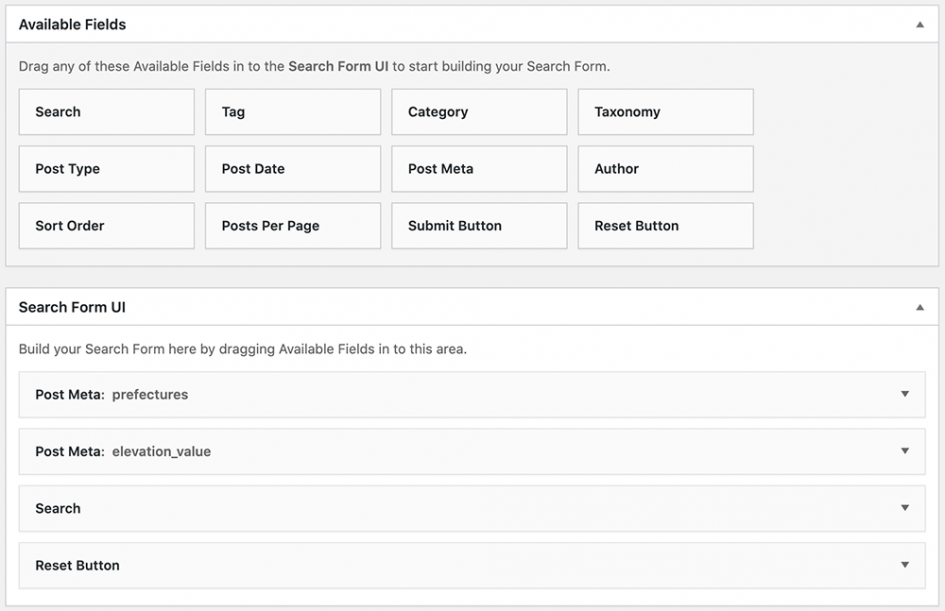Select the Post Date field box
This screenshot has height=611, width=945.
point(293,169)
